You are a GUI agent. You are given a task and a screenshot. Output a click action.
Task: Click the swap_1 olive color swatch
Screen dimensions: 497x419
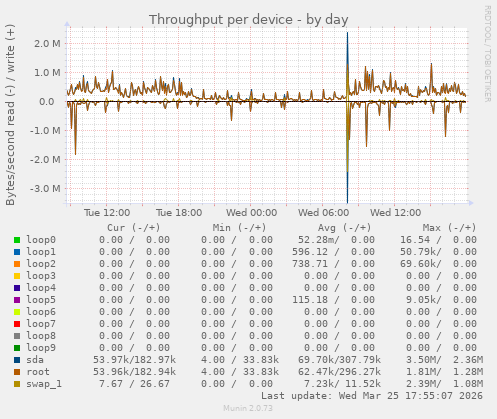(17, 384)
